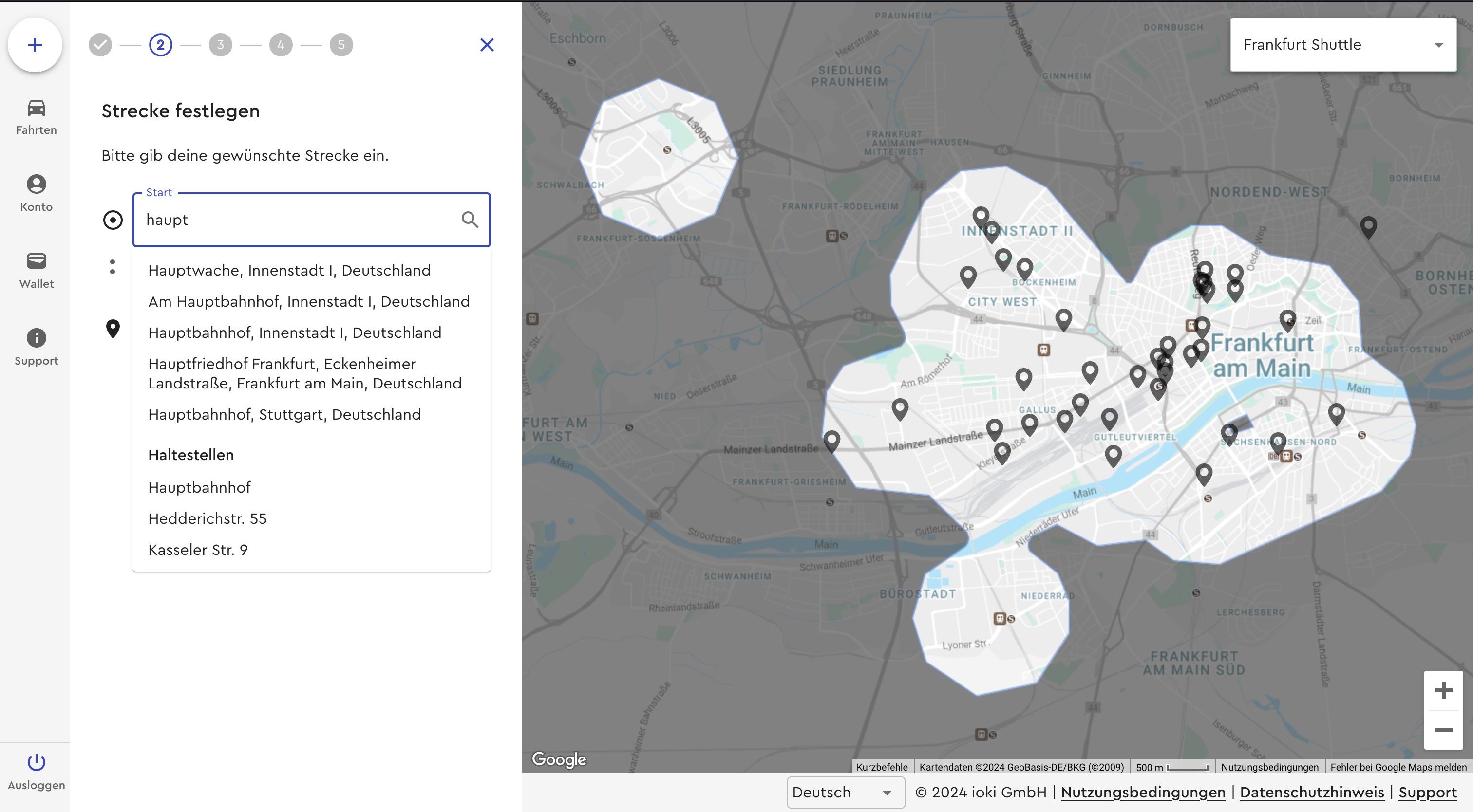Screen dimensions: 1473x812
Task: Select wizard step 5
Action: click(341, 45)
